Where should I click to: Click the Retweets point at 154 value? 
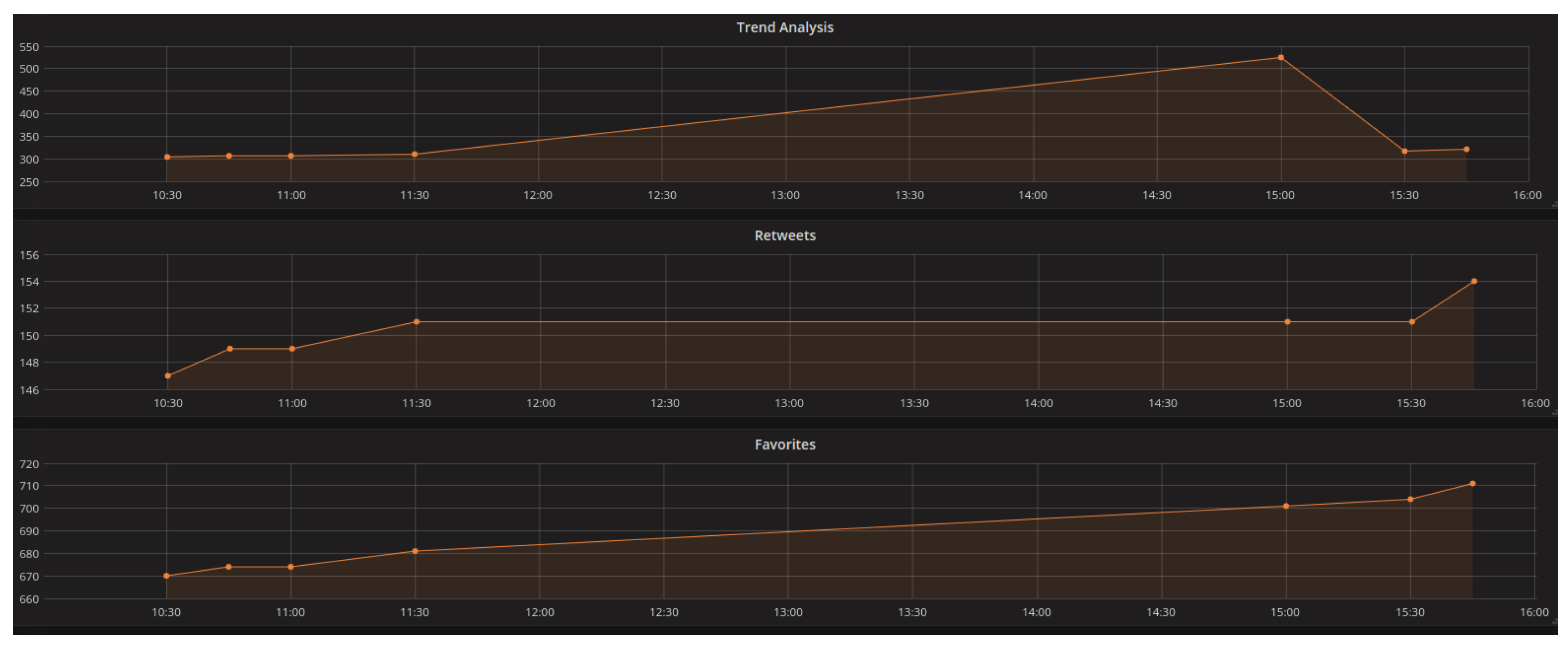[x=1474, y=281]
